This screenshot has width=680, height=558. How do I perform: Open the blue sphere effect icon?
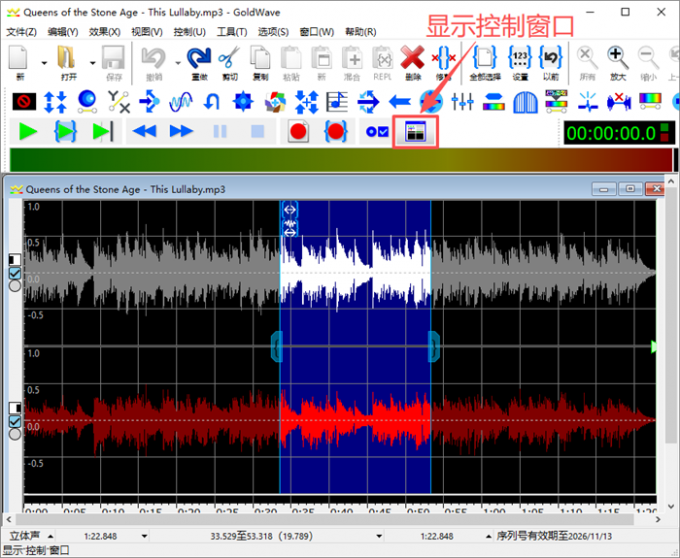click(x=87, y=102)
